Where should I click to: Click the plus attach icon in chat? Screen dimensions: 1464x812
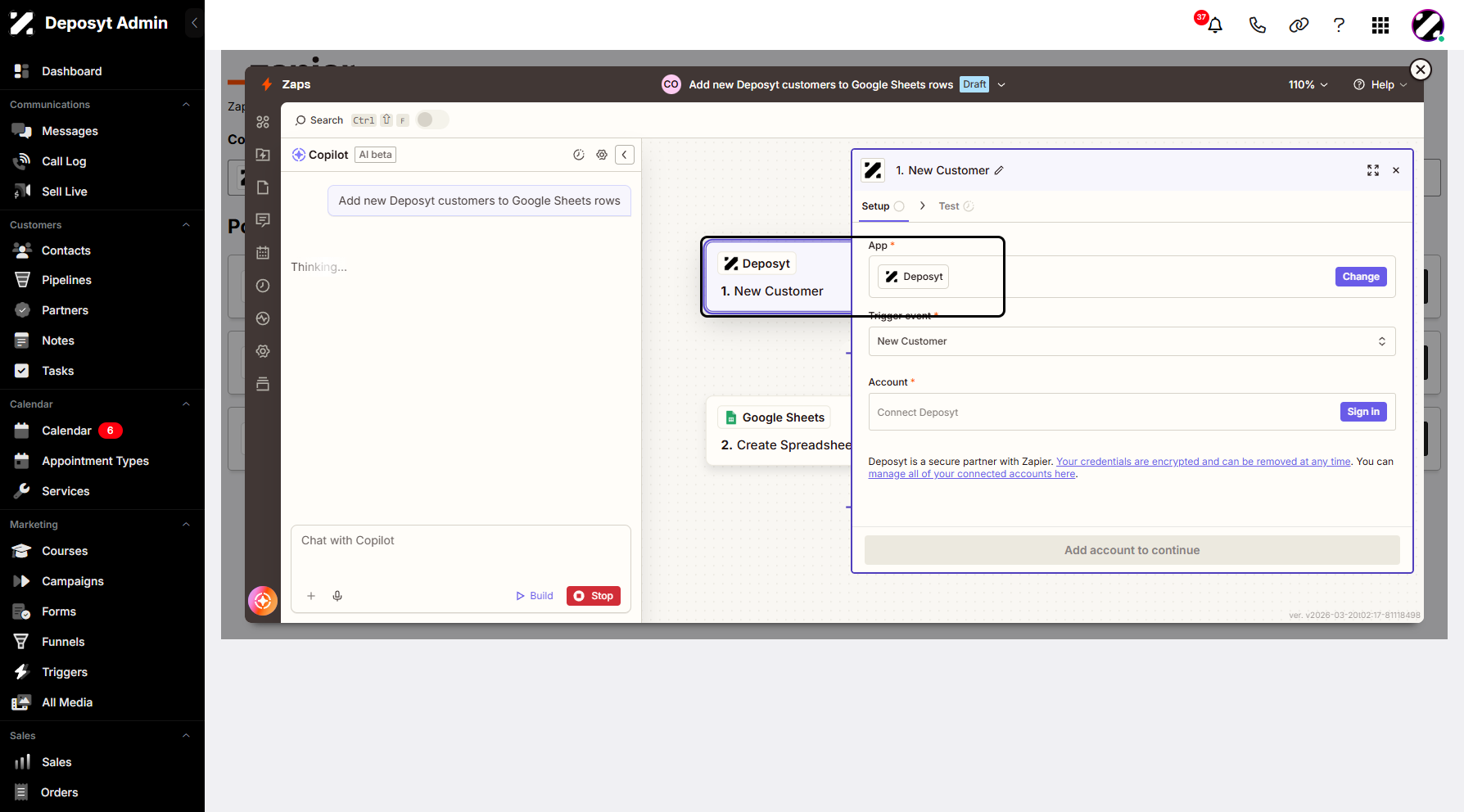coord(311,596)
